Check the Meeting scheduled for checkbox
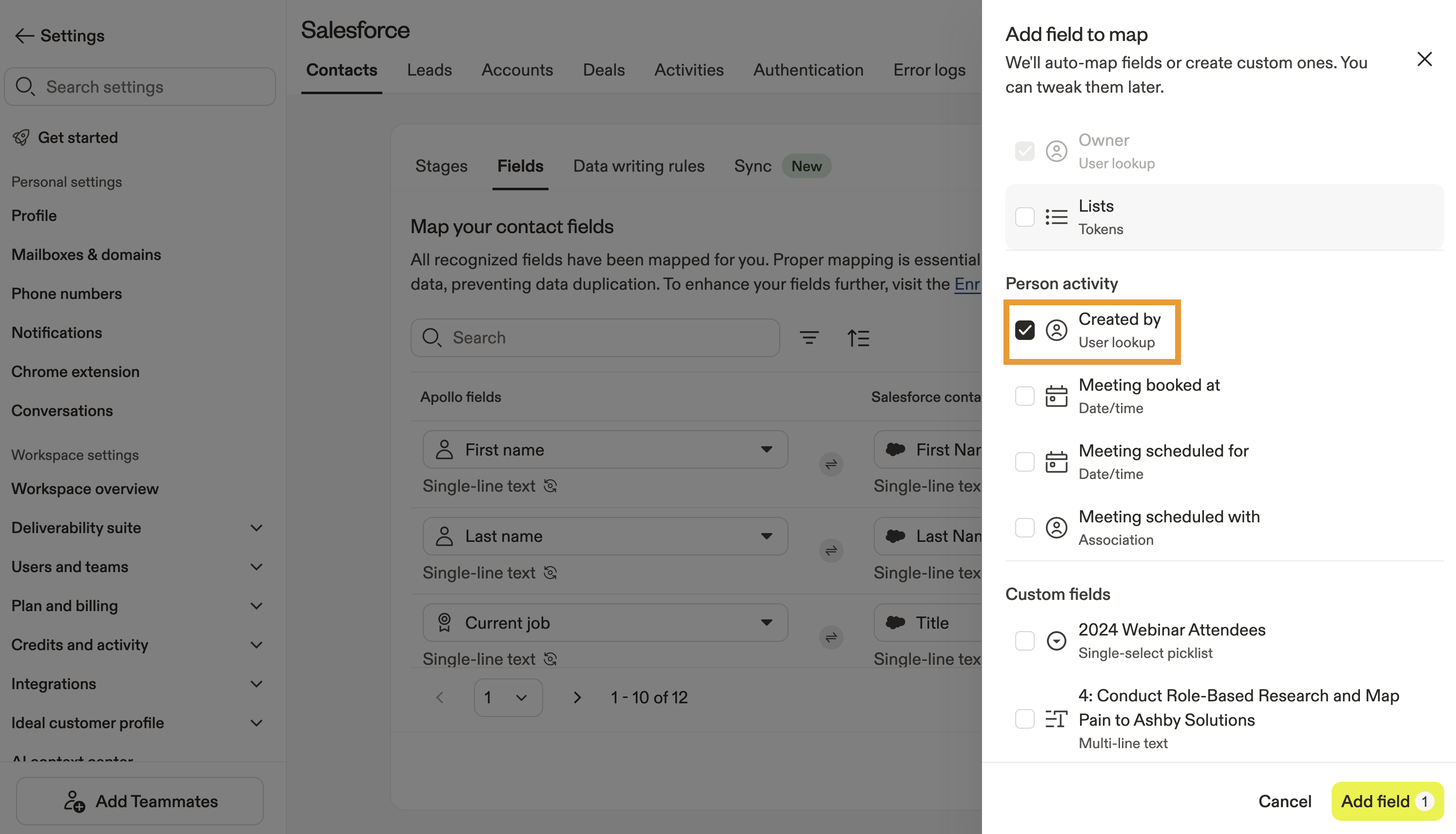The width and height of the screenshot is (1456, 834). tap(1024, 462)
